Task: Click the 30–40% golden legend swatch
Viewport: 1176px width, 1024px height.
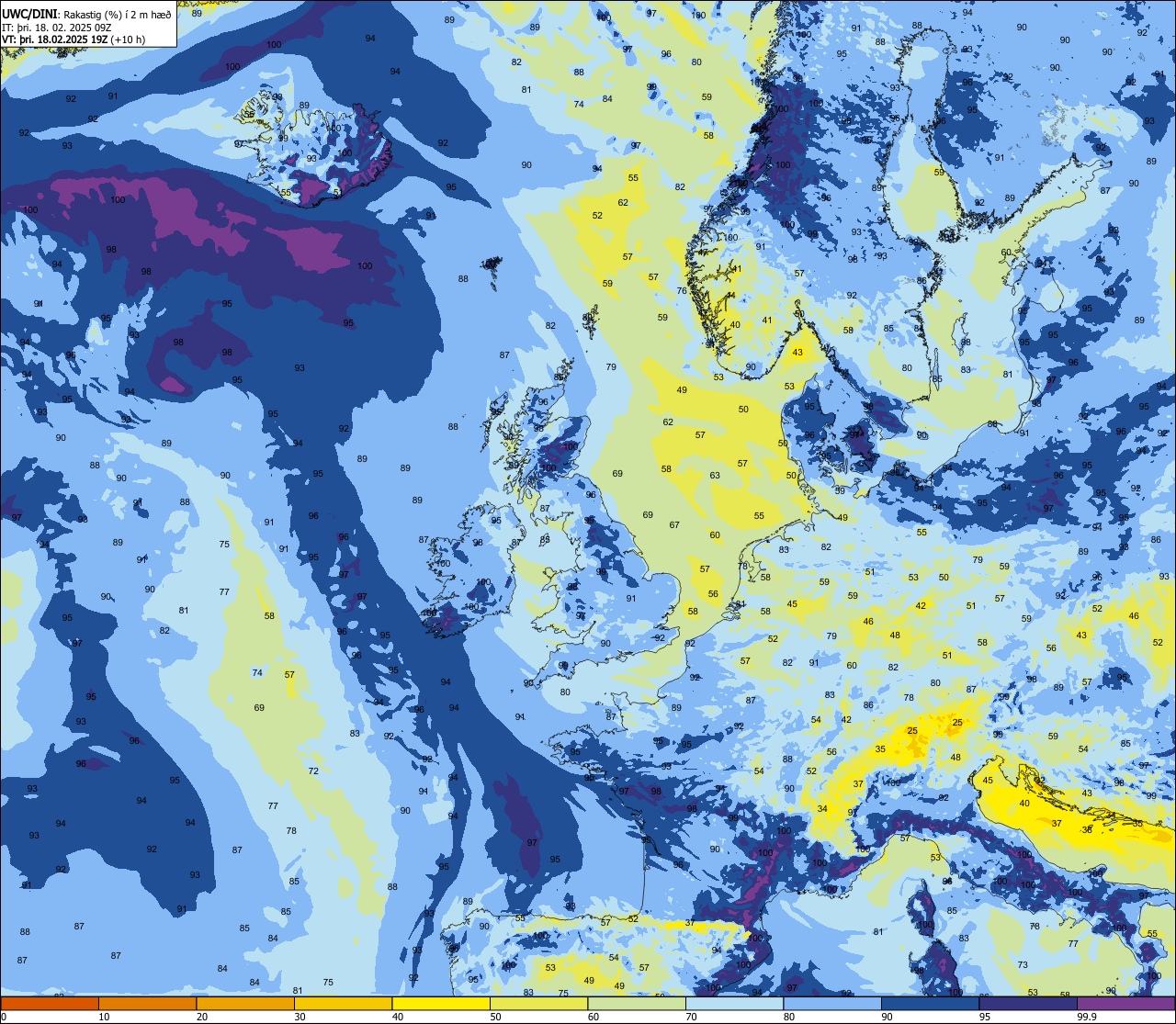Action: [343, 1003]
